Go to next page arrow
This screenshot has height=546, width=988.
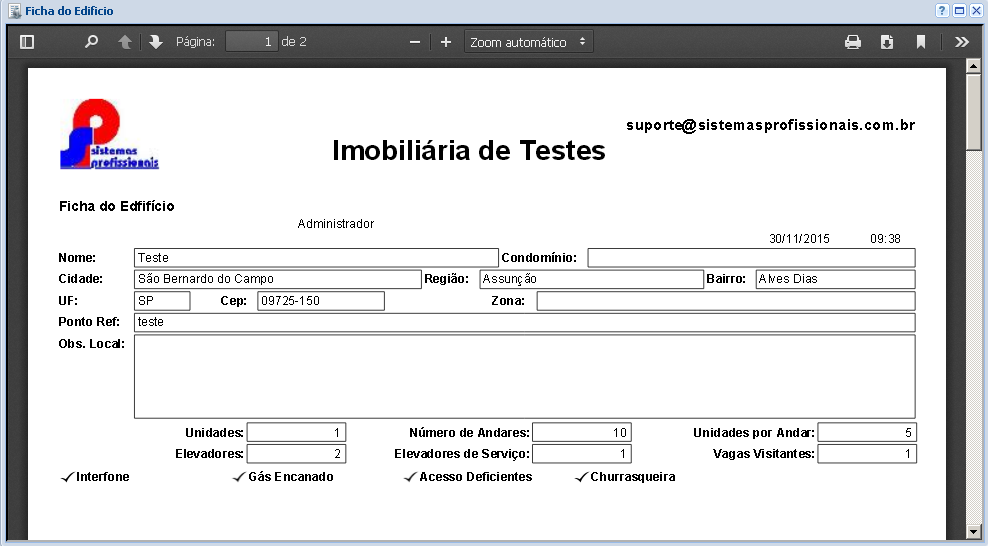156,42
